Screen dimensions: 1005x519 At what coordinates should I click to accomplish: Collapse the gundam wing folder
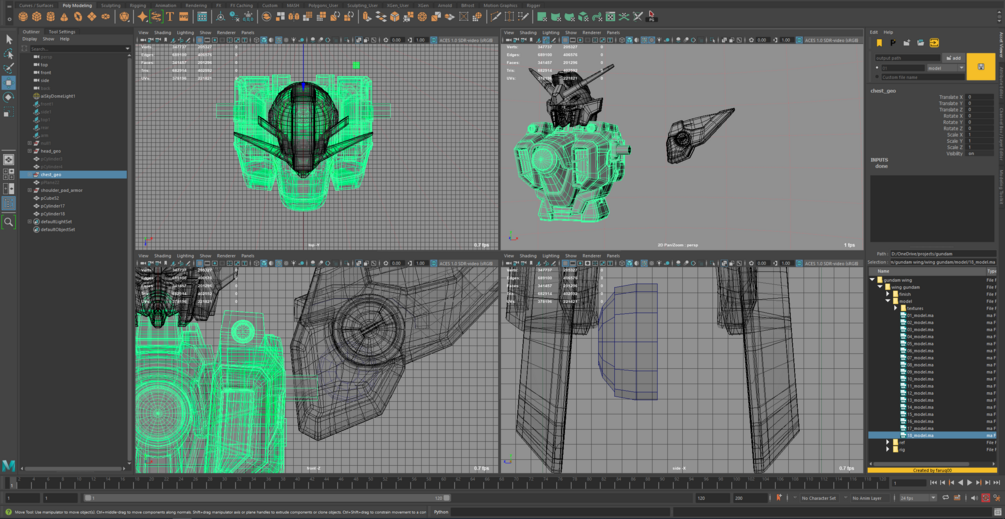click(x=872, y=280)
